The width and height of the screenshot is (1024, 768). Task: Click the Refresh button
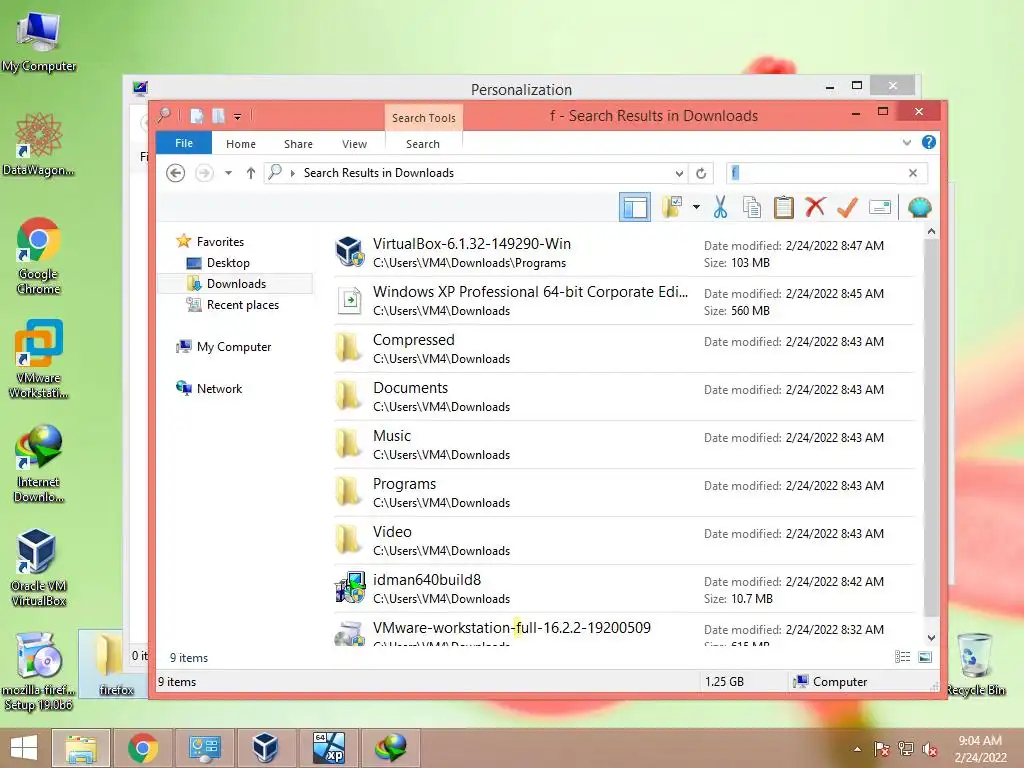pyautogui.click(x=701, y=174)
